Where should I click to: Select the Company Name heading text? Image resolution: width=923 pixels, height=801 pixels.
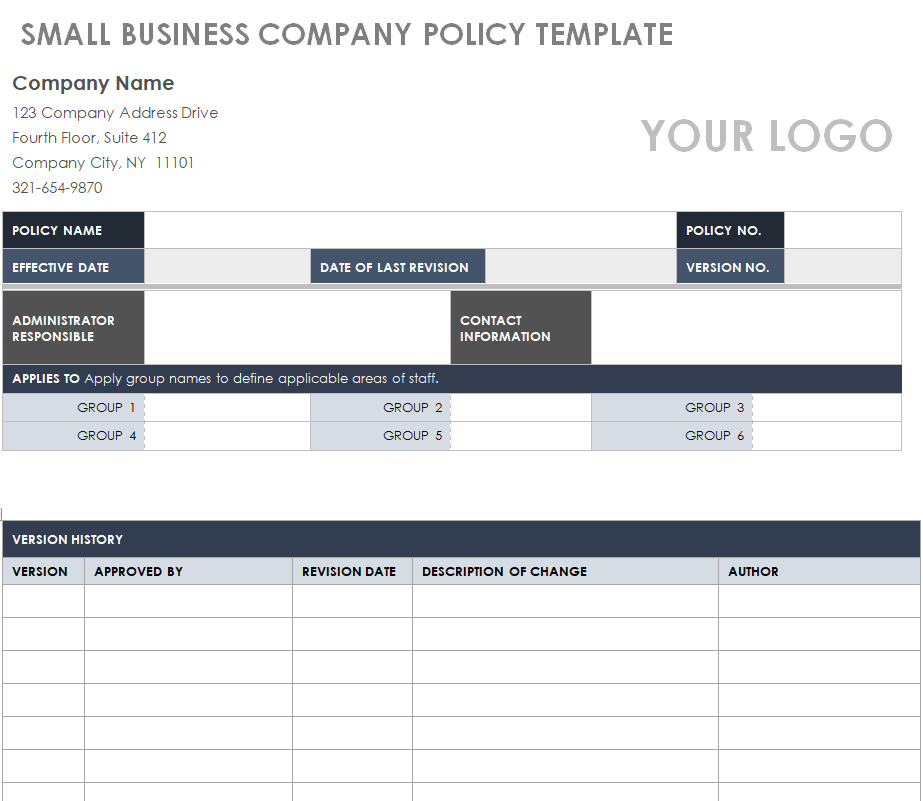point(93,83)
